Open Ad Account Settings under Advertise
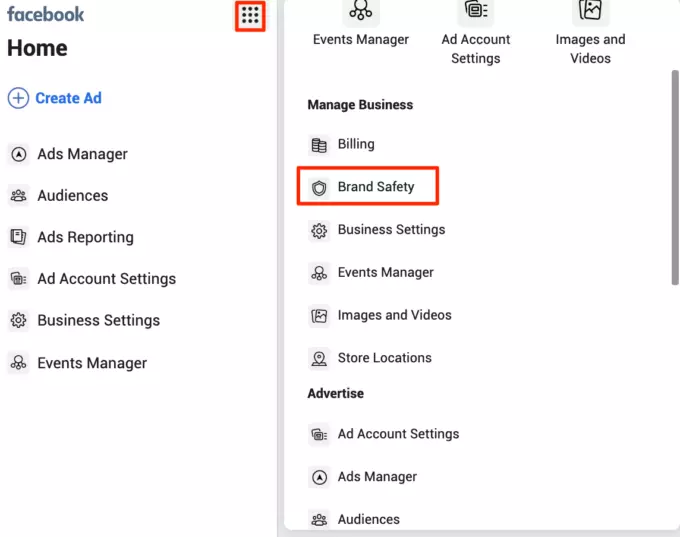The image size is (680, 537). (x=398, y=434)
